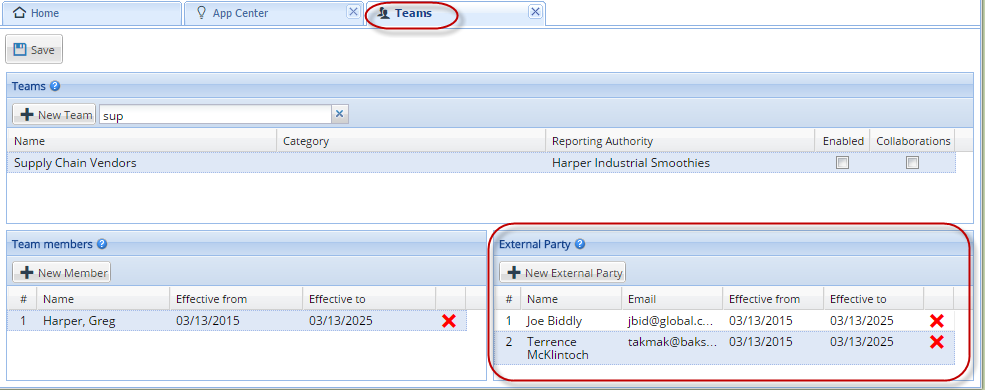The width and height of the screenshot is (985, 390).
Task: Select external party Joe Biddly
Action: pyautogui.click(x=554, y=321)
